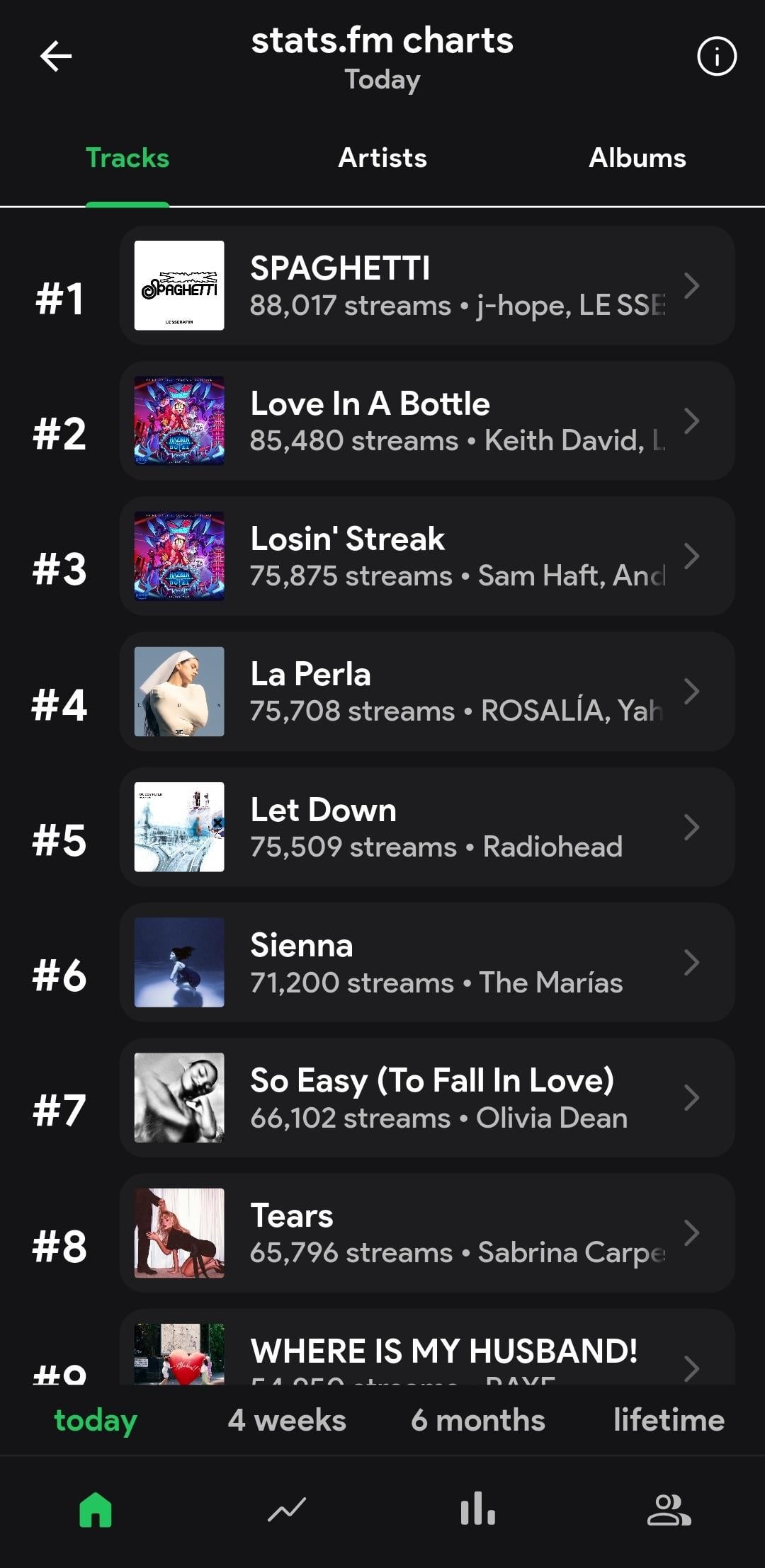Image resolution: width=765 pixels, height=1568 pixels.
Task: Select the lifetime time range
Action: (x=669, y=1420)
